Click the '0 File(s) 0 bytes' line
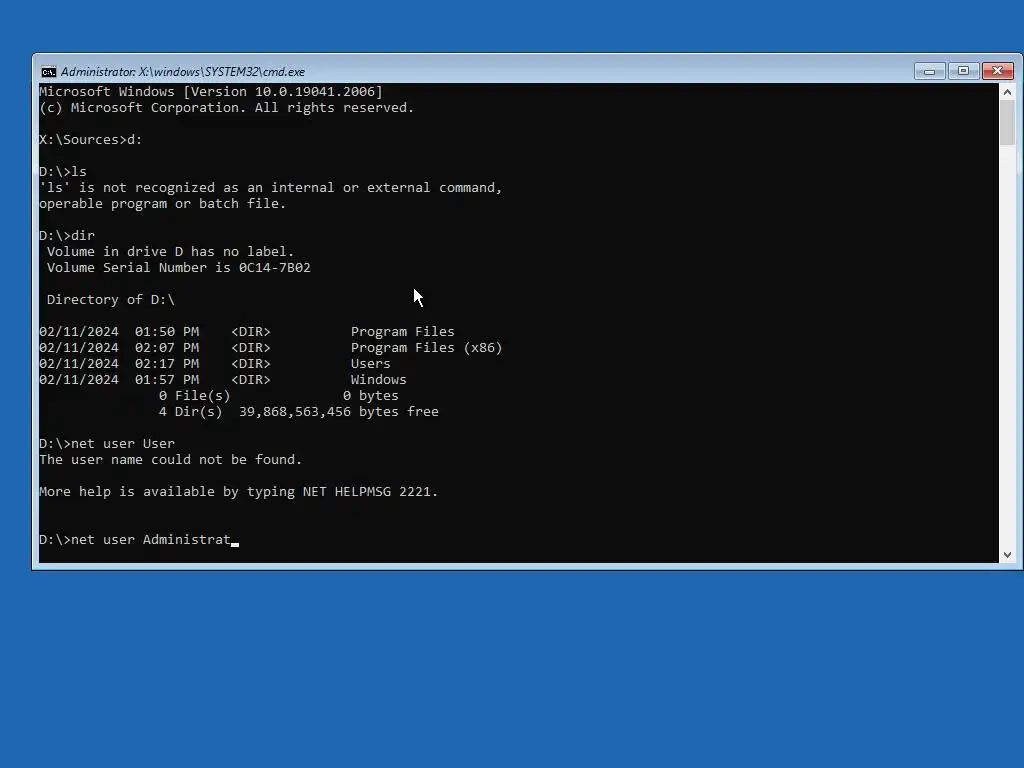 pos(278,396)
